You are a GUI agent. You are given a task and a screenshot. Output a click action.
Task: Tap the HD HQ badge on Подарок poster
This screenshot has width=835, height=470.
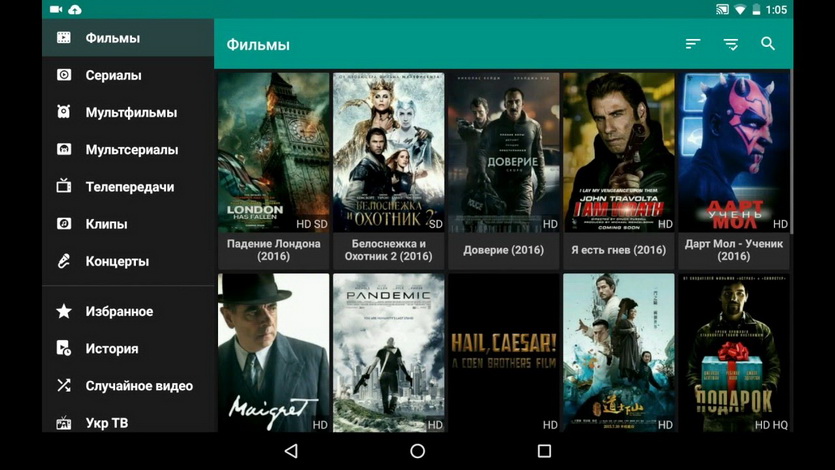coord(771,425)
